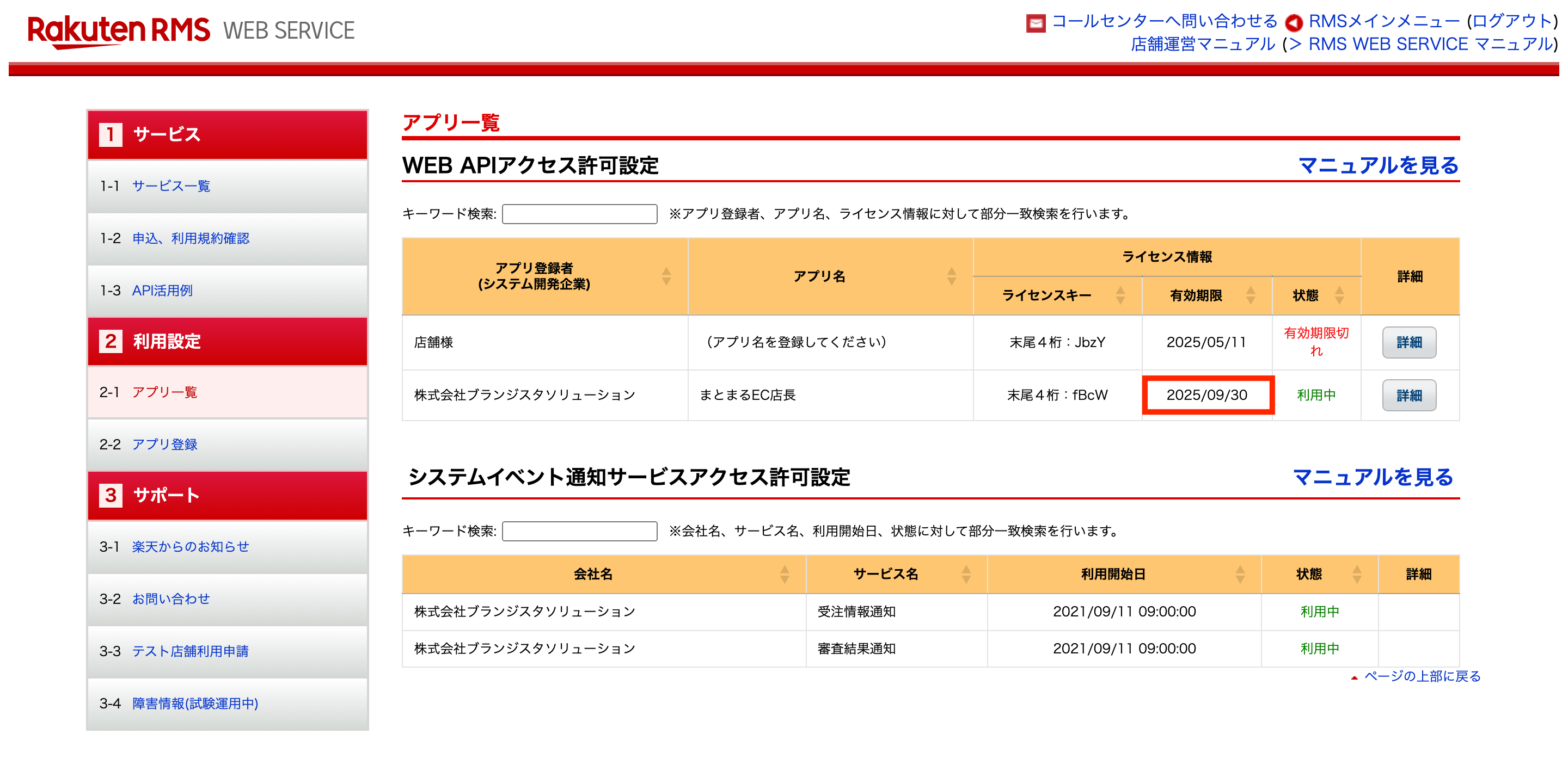Image resolution: width=1568 pixels, height=765 pixels.
Task: Click ログアウト link
Action: pyautogui.click(x=1512, y=21)
